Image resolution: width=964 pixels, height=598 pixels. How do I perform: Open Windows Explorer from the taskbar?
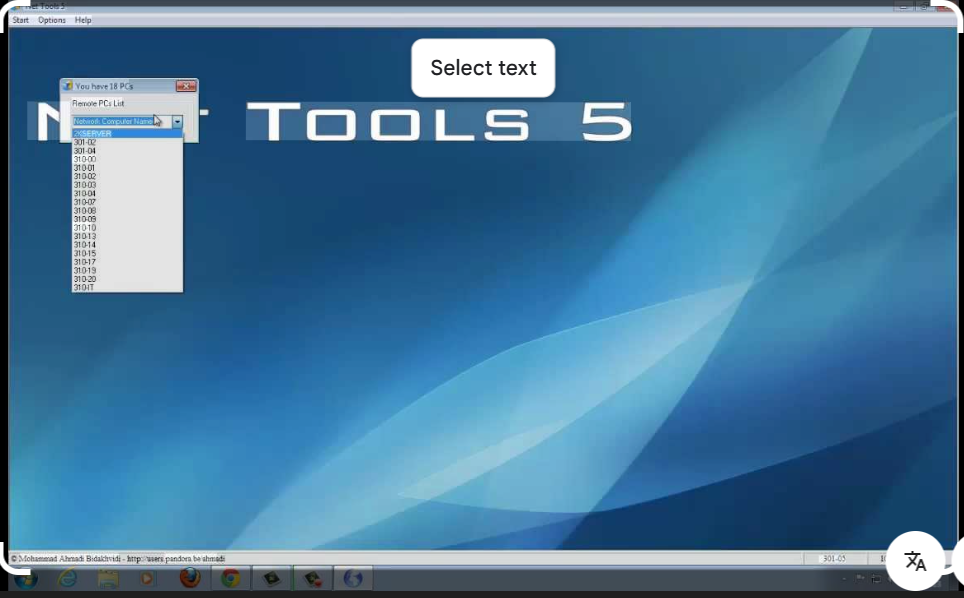pos(107,578)
